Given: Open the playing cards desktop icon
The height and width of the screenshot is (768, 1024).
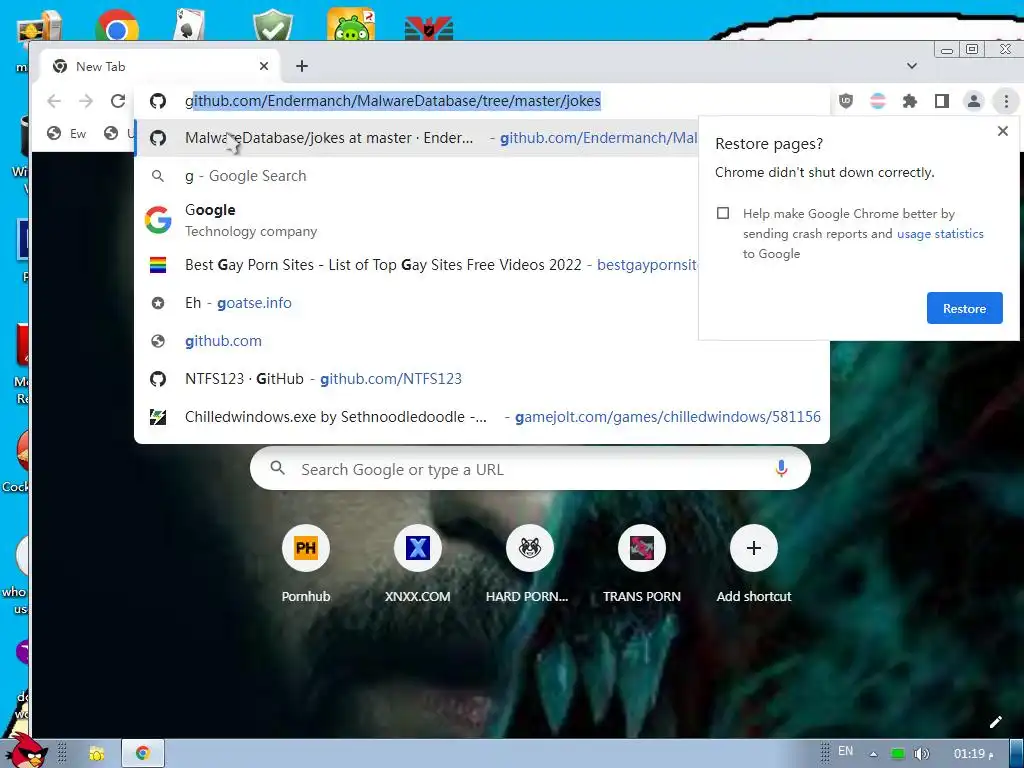Looking at the screenshot, I should point(189,26).
